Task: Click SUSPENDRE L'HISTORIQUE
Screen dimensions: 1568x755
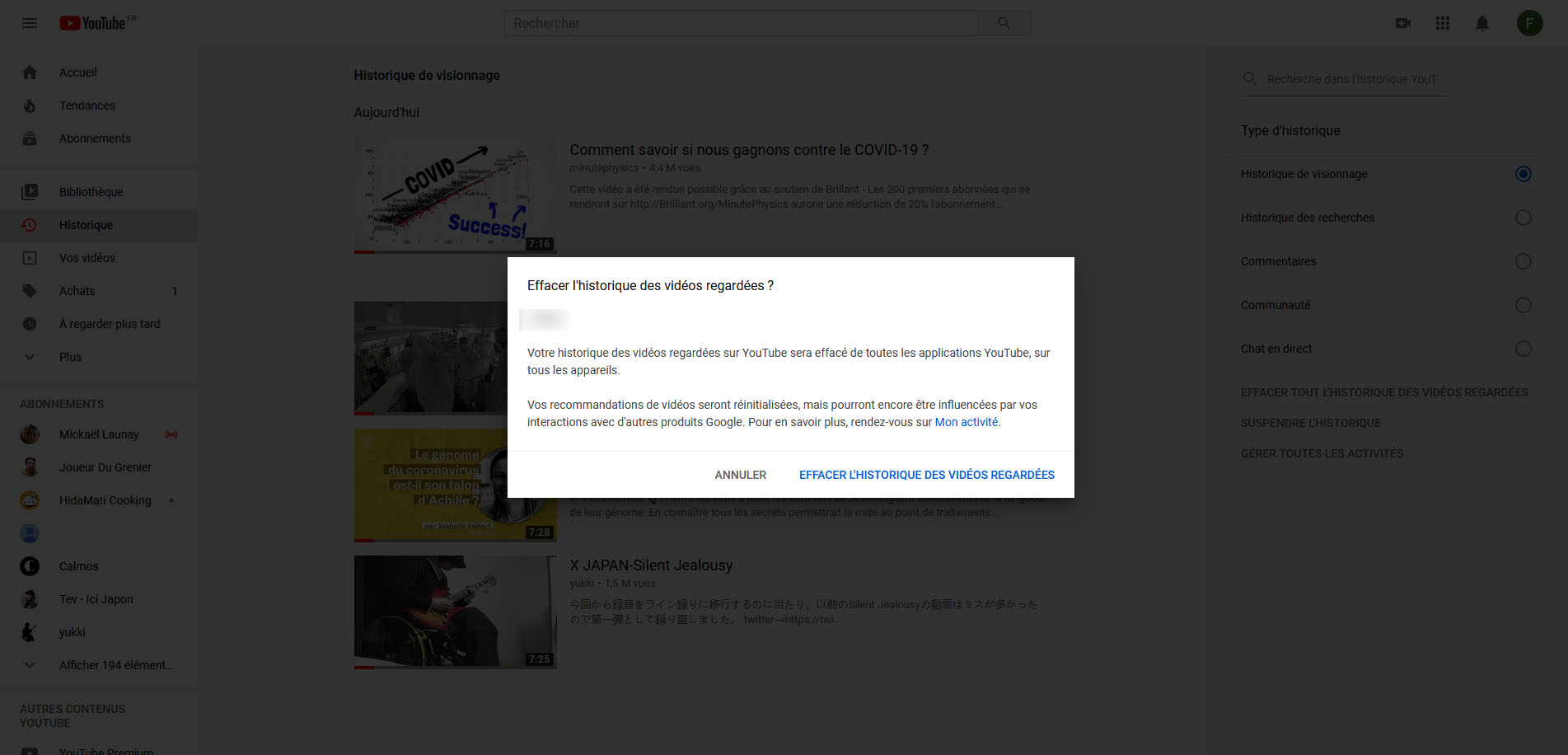Action: pos(1311,423)
